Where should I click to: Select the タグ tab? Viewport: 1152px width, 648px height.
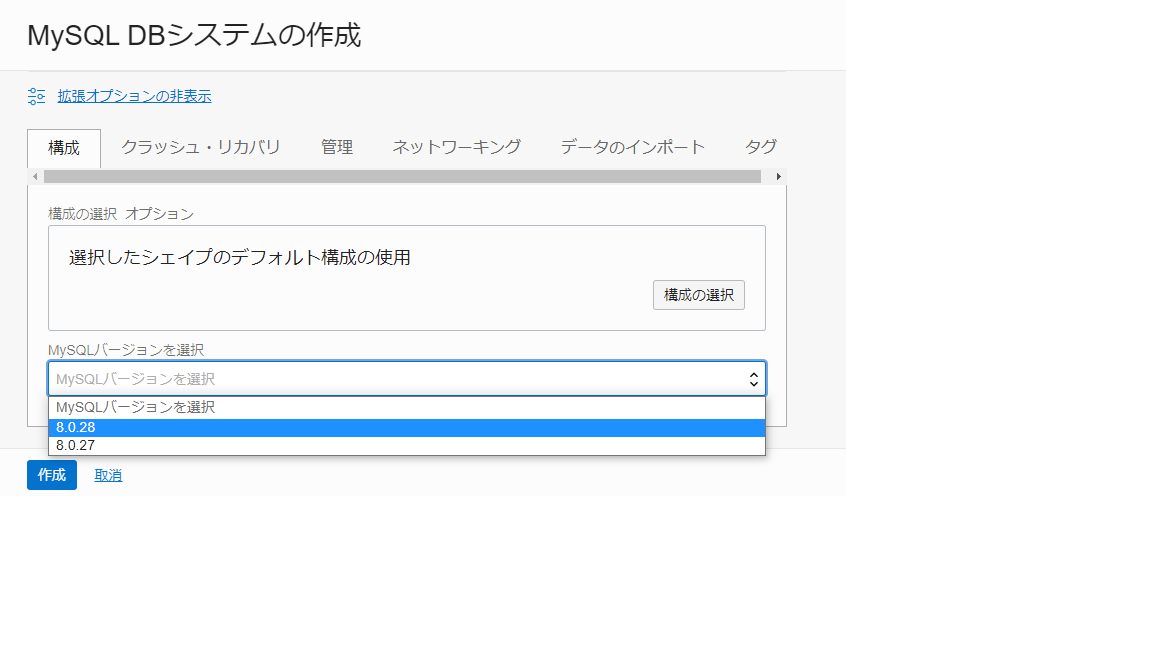[760, 147]
